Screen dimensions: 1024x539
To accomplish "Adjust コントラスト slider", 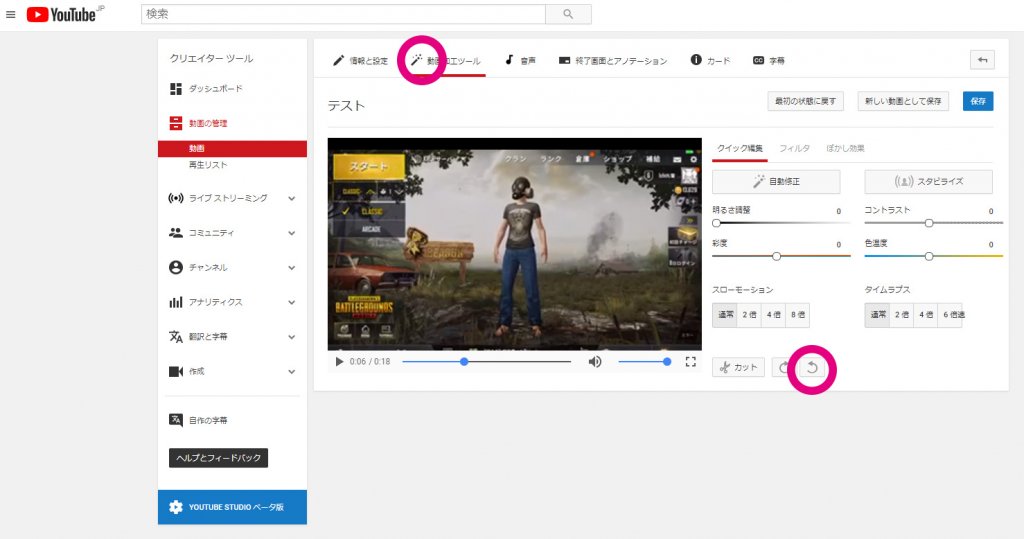I will click(933, 223).
